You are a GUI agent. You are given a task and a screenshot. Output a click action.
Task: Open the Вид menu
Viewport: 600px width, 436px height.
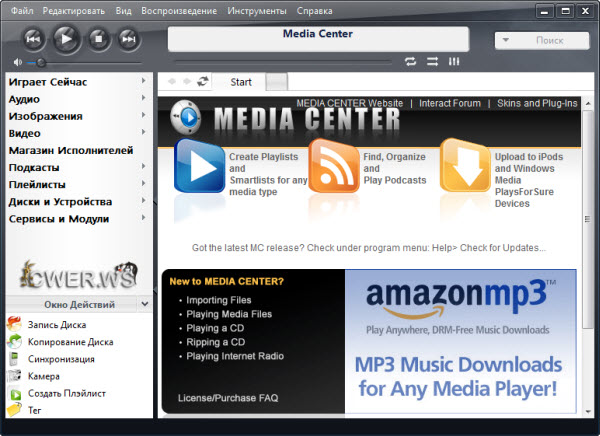124,11
